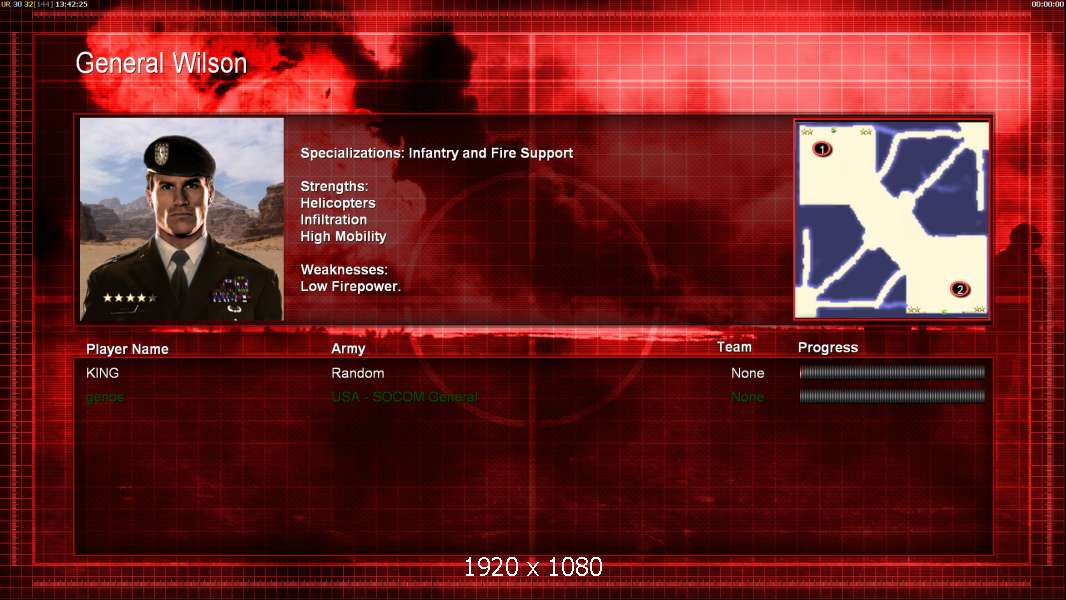Click the 00:00:00 timer in the top right
The image size is (1066, 600).
[1048, 4]
